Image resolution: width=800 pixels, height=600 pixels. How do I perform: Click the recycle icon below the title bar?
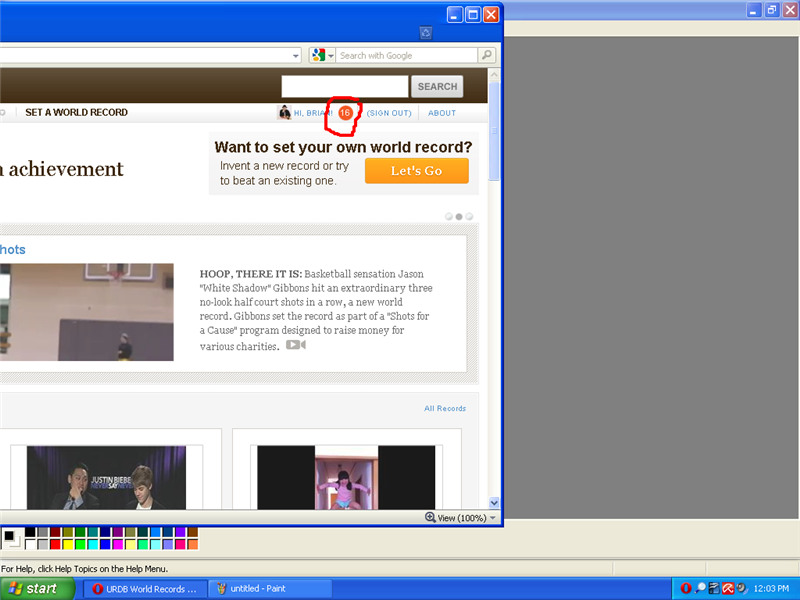tap(426, 33)
